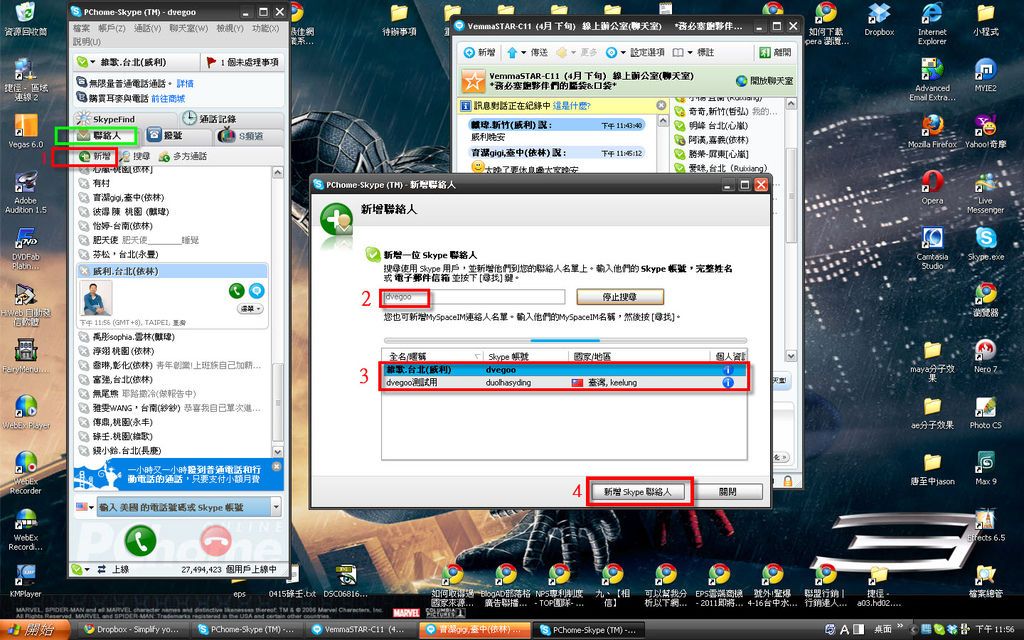Screen dimensions: 1024x640
Task: Open Dropbox desktop icon
Action: pyautogui.click(x=879, y=20)
